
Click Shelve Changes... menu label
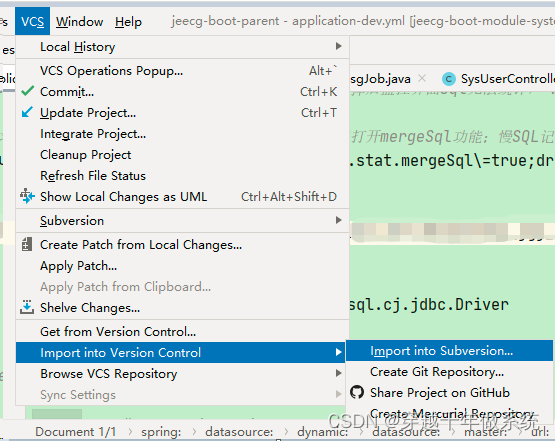(90, 308)
